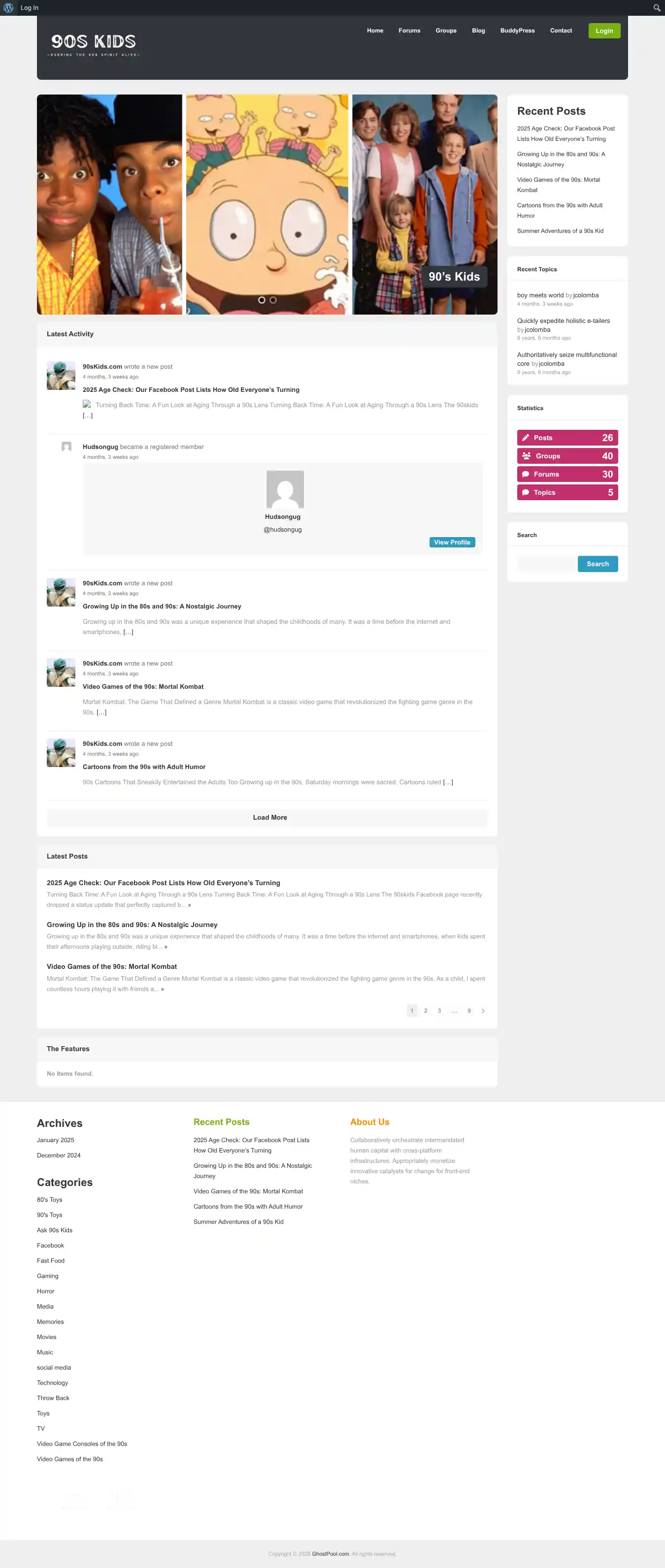Click the View Profile button

tap(452, 543)
